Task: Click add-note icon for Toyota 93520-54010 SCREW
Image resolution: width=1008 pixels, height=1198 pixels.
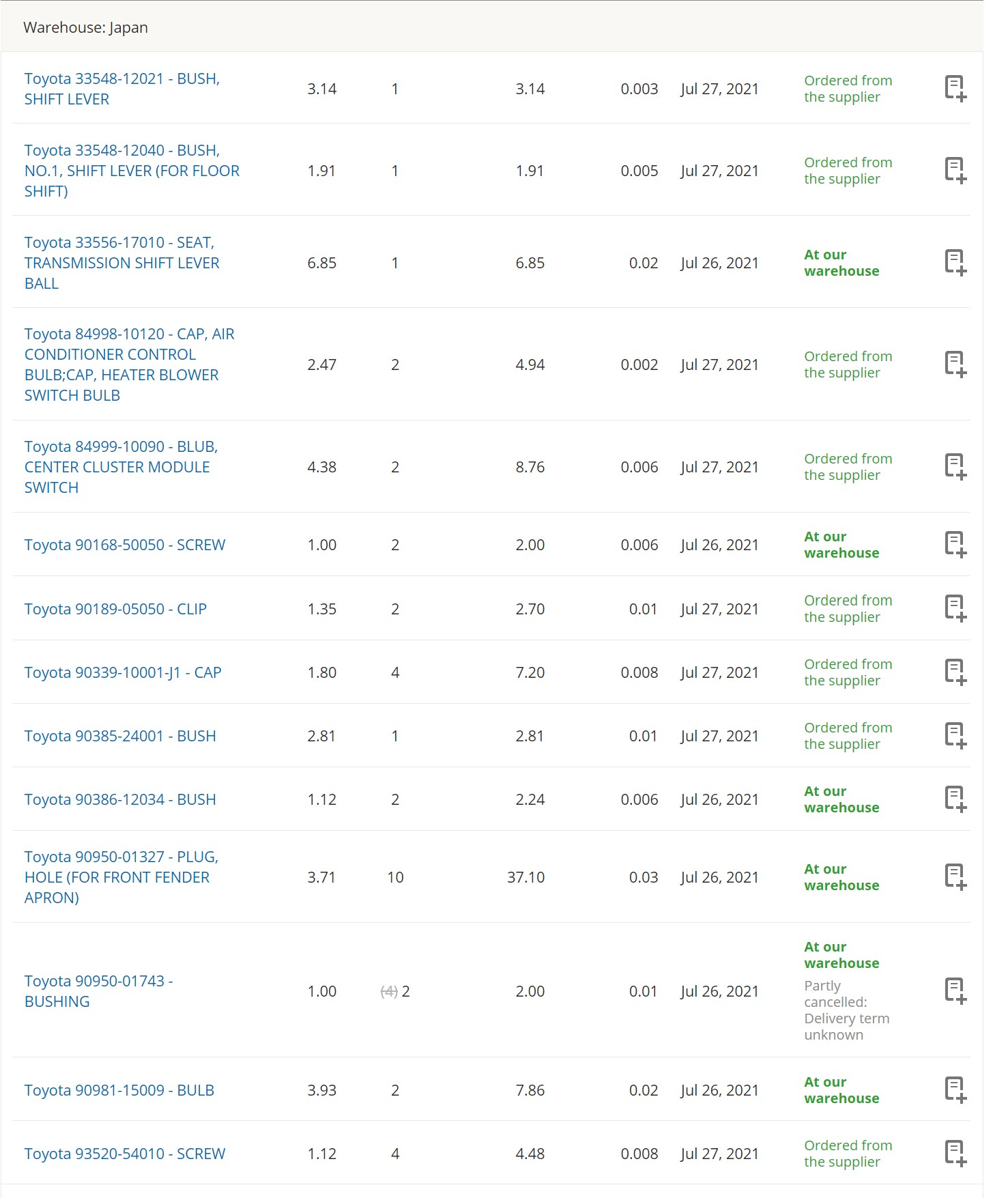Action: [955, 1154]
